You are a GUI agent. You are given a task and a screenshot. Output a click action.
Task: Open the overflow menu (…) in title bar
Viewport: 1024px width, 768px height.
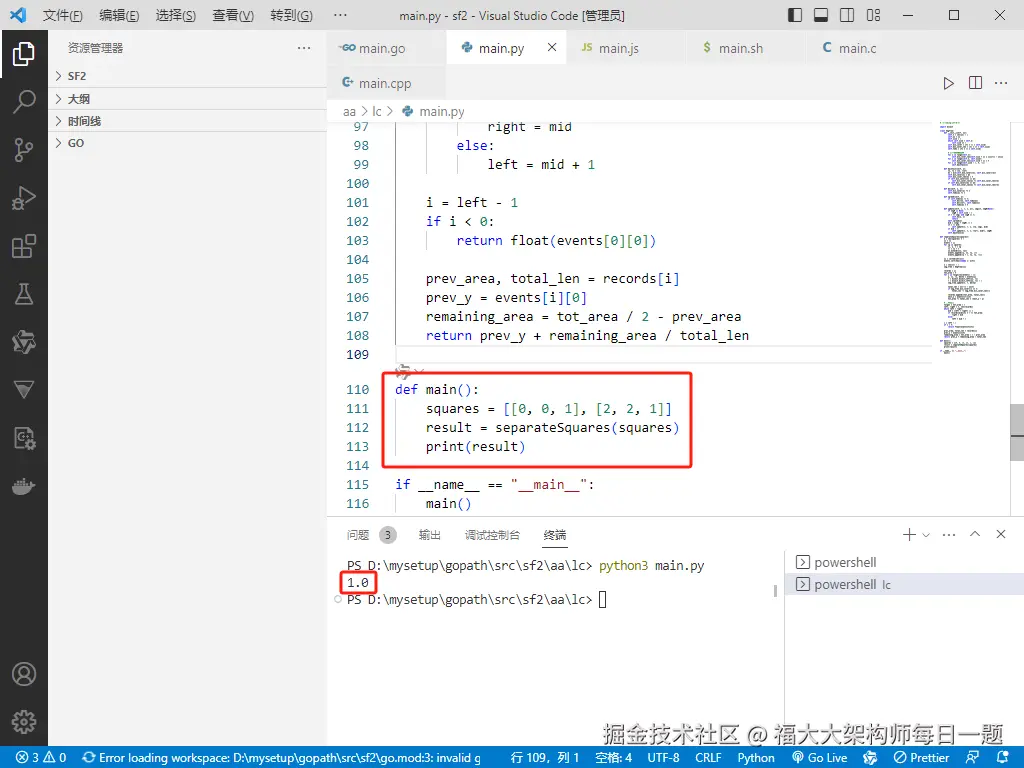[340, 15]
